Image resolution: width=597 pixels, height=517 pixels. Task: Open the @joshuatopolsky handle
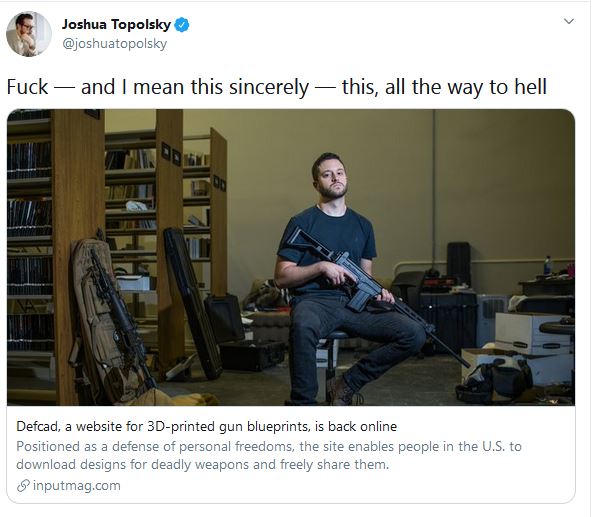click(x=115, y=44)
